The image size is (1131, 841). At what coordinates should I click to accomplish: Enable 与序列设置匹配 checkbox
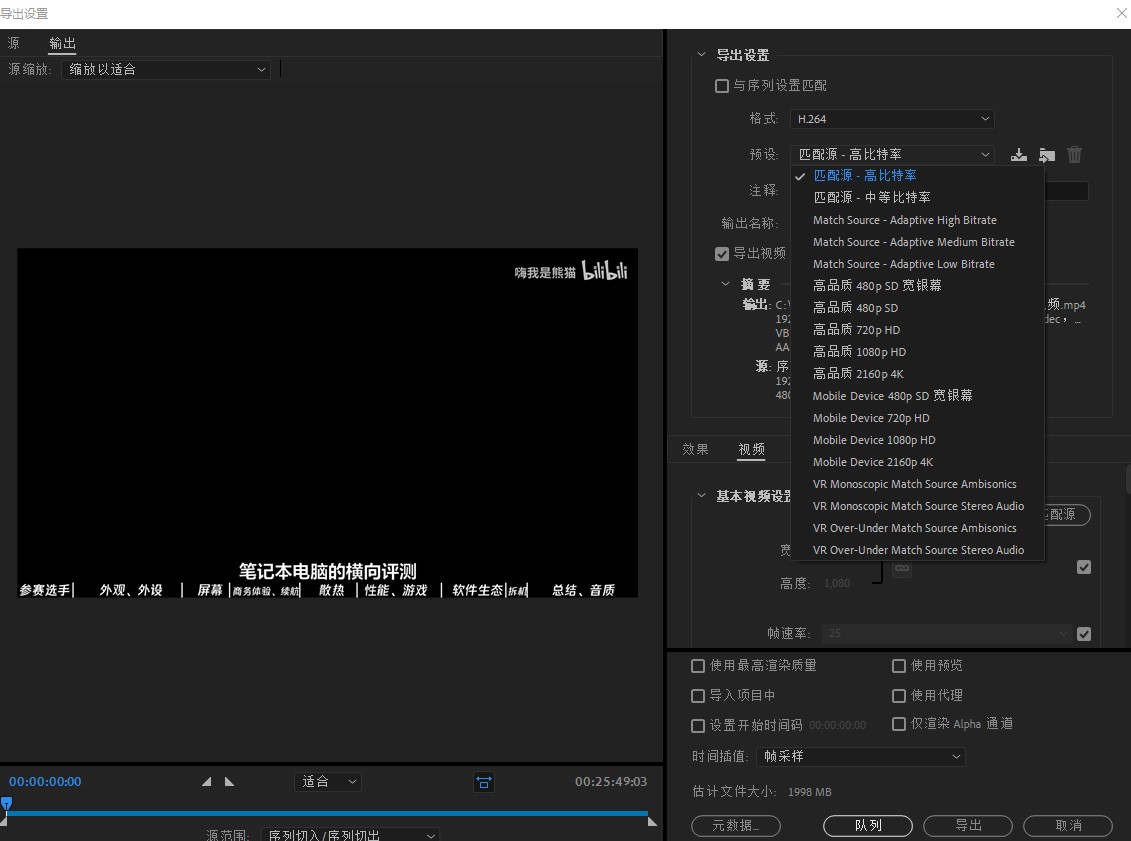722,86
